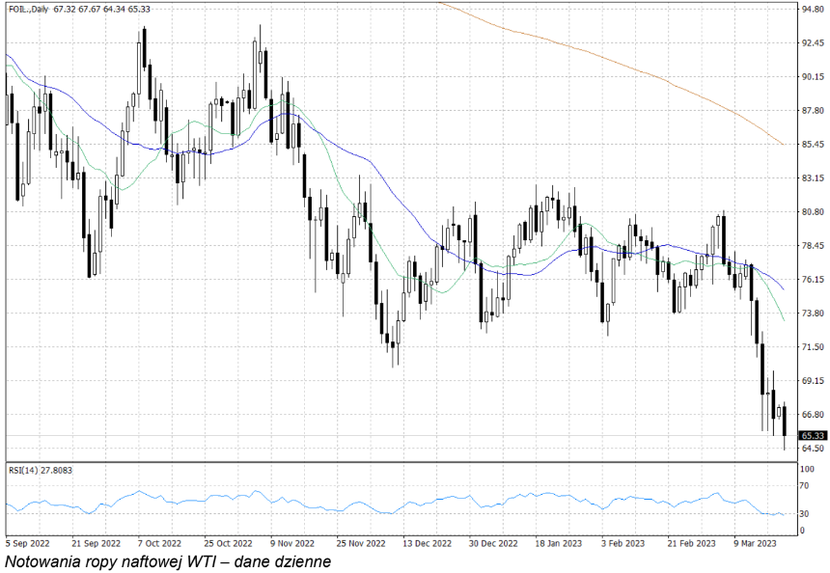Click the RSI scale level 100

pyautogui.click(x=807, y=469)
